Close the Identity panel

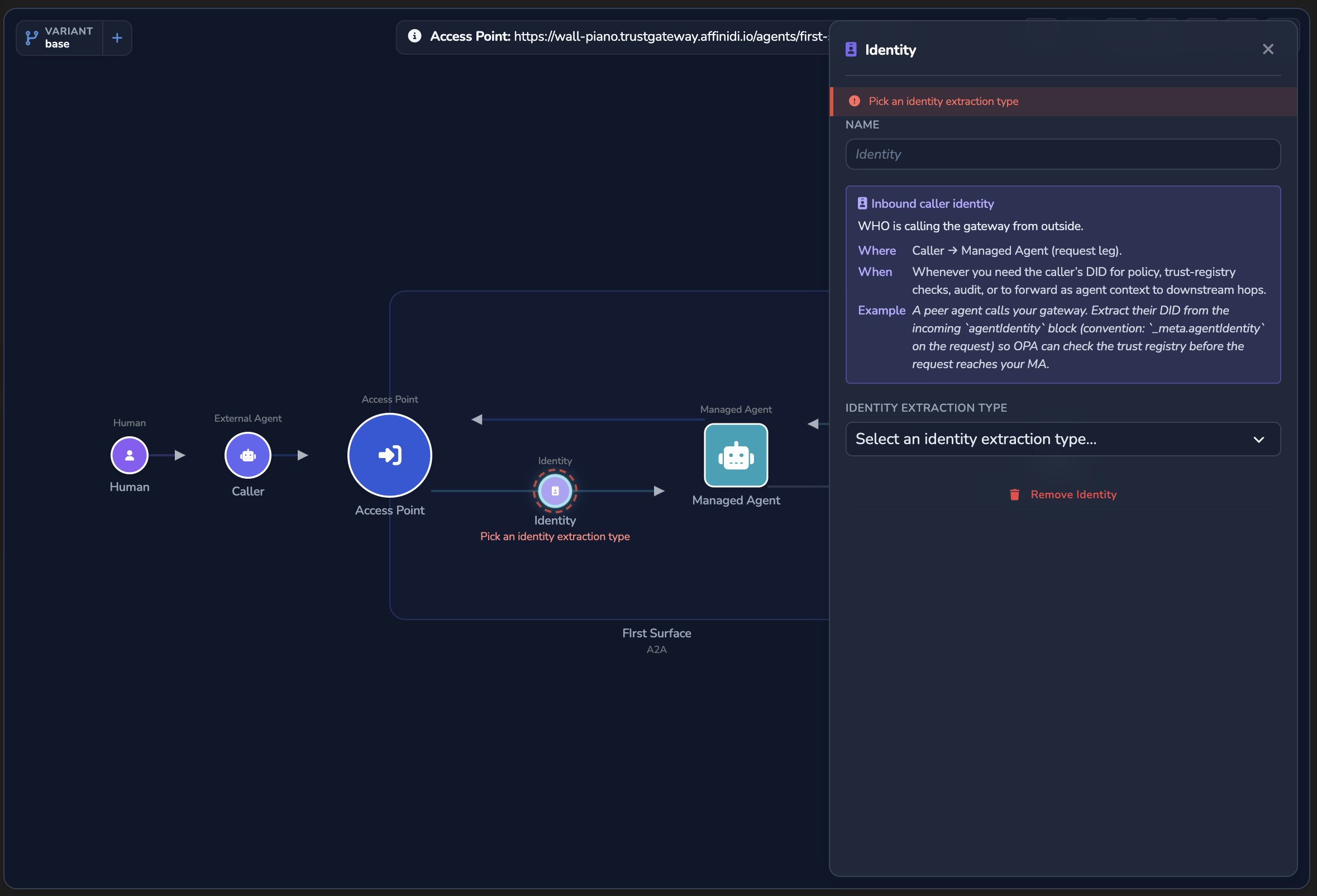click(1268, 49)
